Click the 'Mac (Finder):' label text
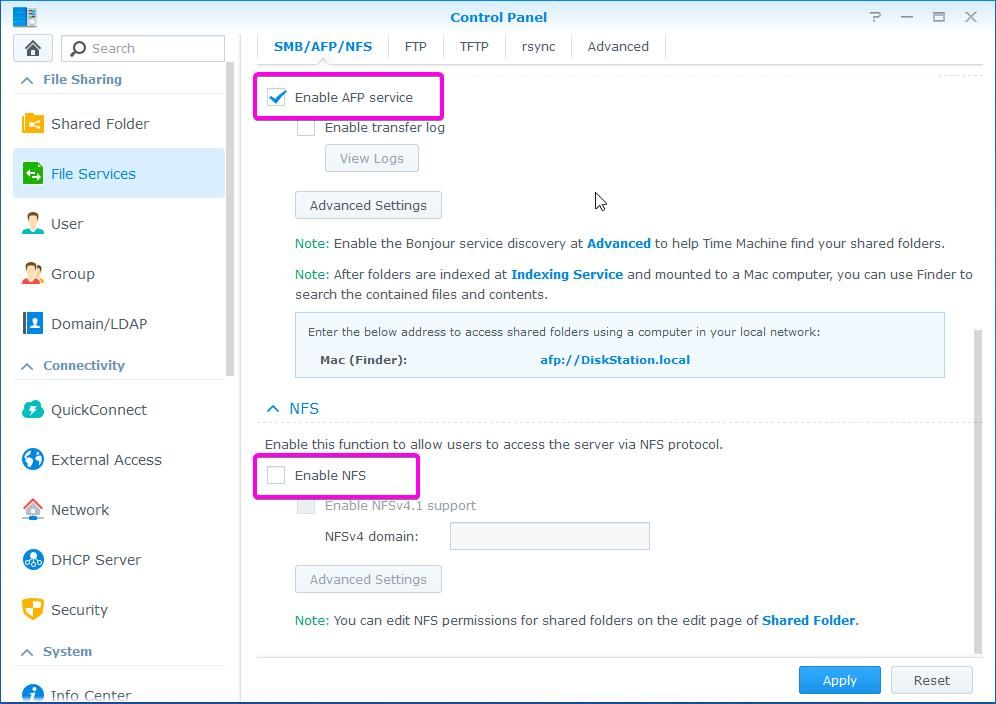The image size is (996, 704). tap(363, 360)
